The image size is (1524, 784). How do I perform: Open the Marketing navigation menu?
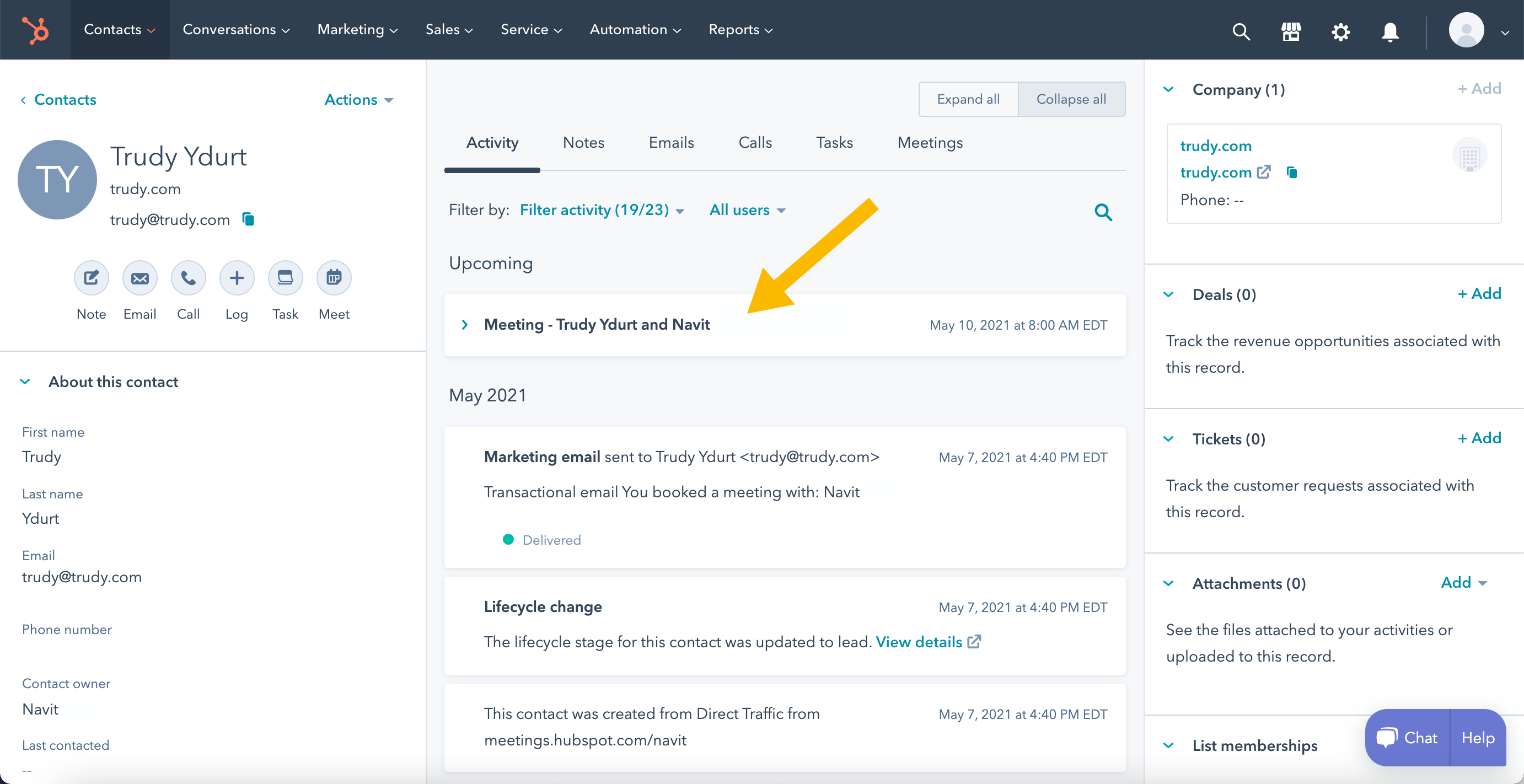click(357, 30)
